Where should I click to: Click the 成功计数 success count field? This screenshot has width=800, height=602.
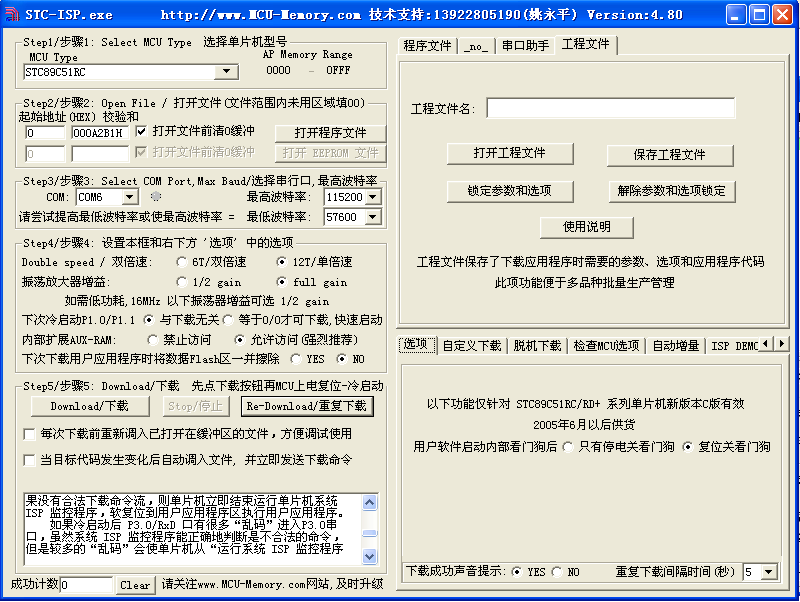[x=86, y=585]
